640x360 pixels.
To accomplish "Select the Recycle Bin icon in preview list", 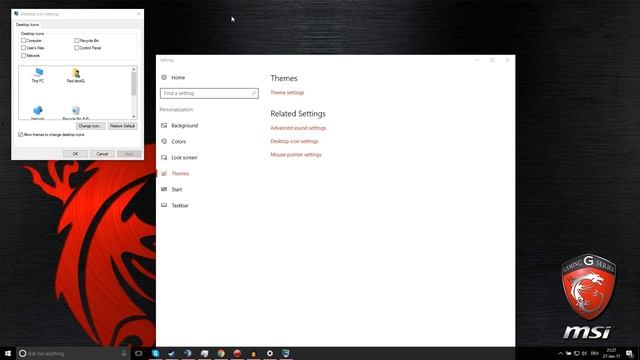I will click(x=76, y=113).
